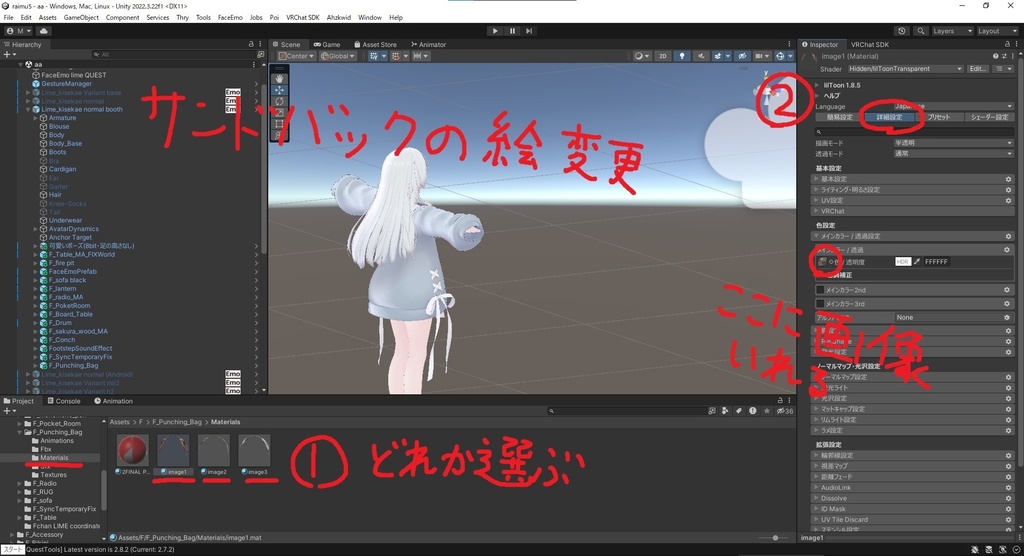Viewport: 1024px width, 556px height.
Task: Toggle scene lighting bulb icon
Action: (682, 56)
